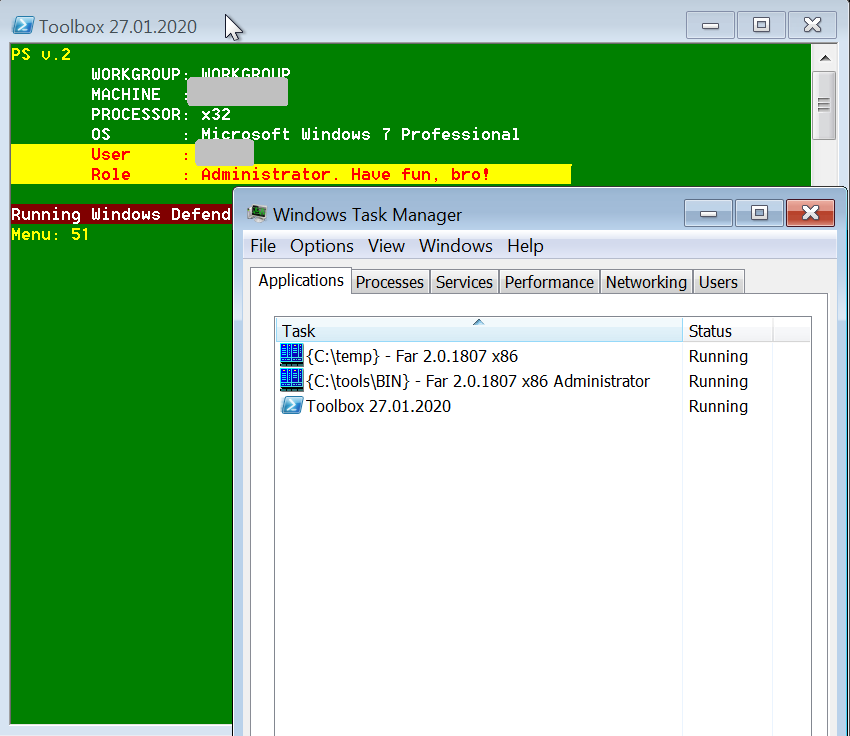Select the Far 2.0.1807 x86 Administrator task

[x=478, y=381]
